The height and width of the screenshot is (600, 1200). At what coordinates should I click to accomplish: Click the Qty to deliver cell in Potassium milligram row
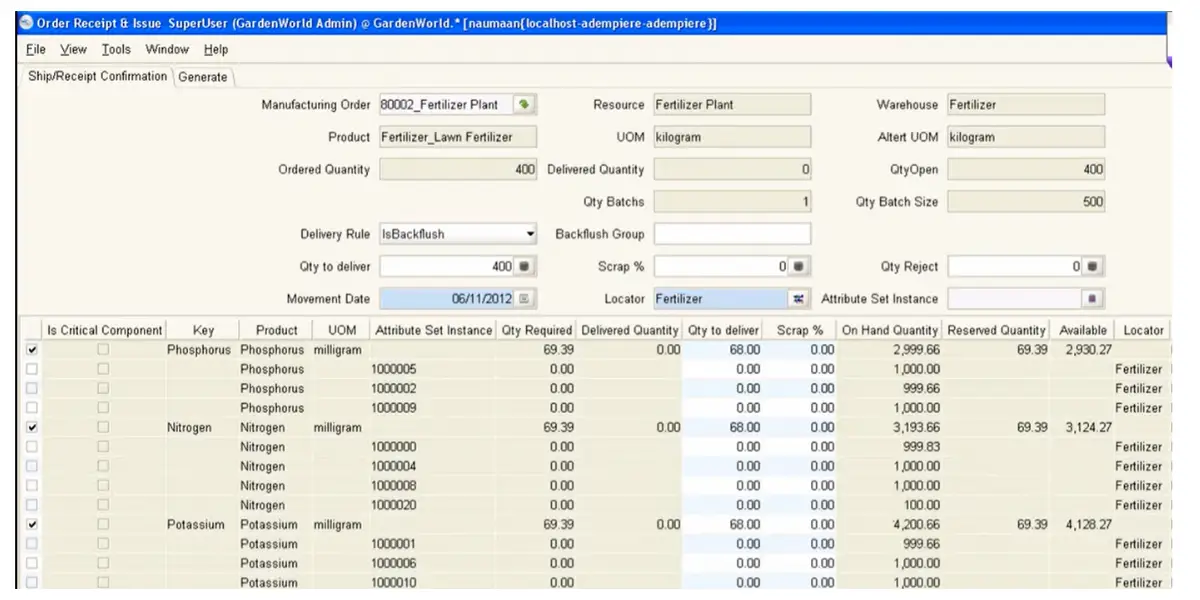click(x=722, y=524)
